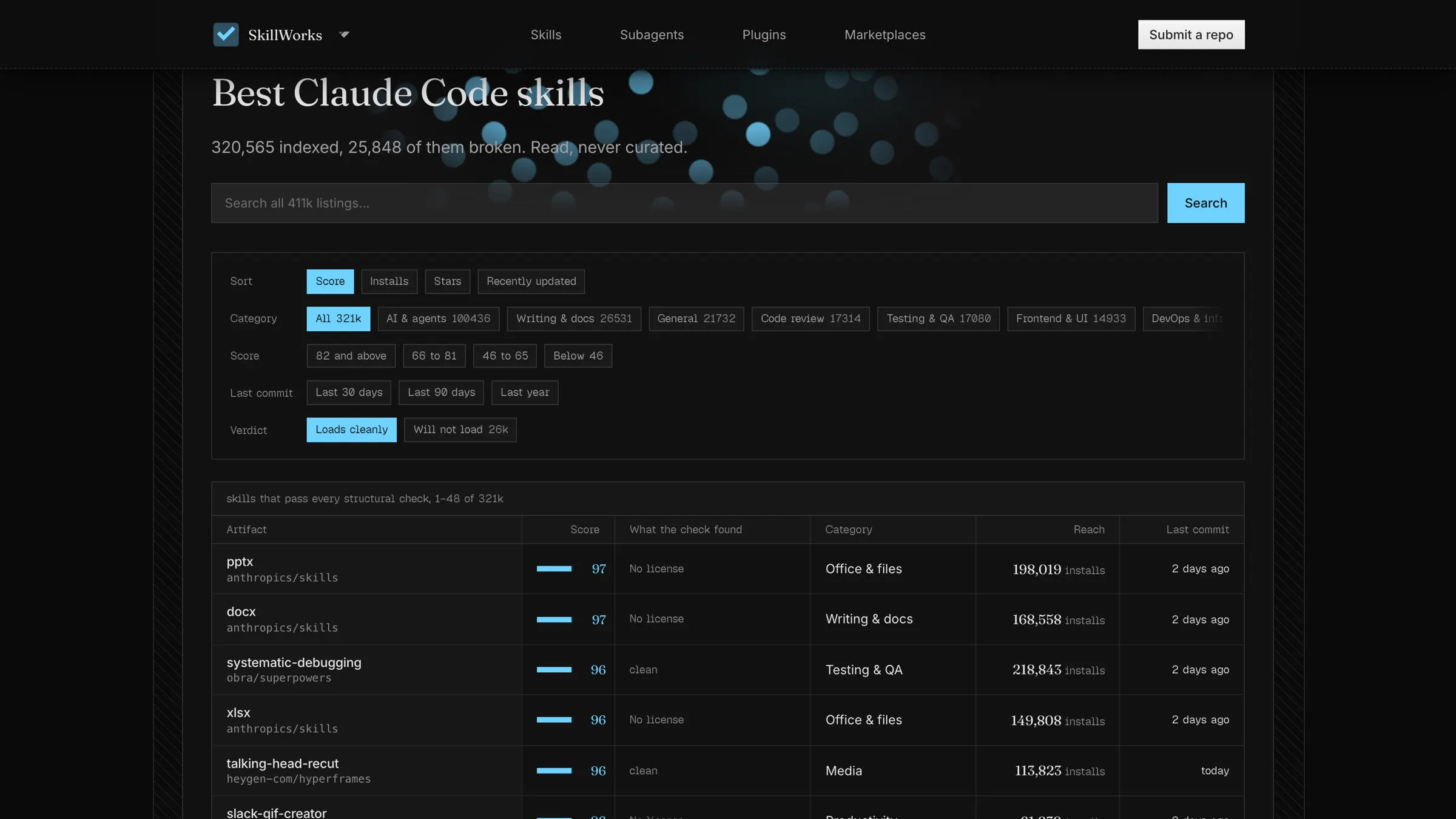Screen dimensions: 1456x819
Task: Choose score range 66 to 81
Action: point(434,356)
